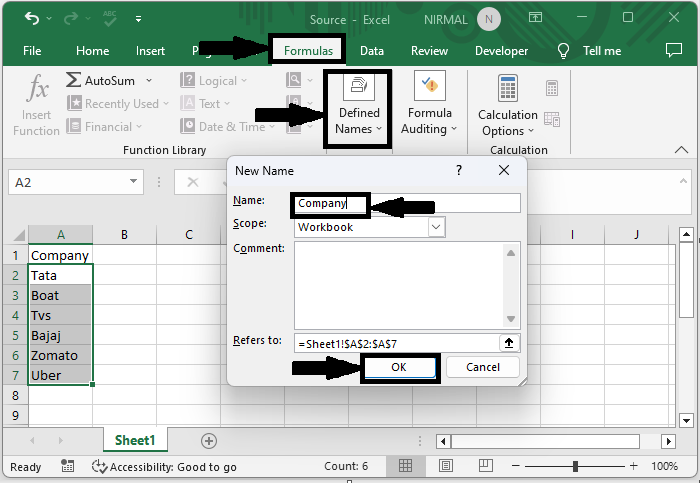This screenshot has height=483, width=700.
Task: Expand the AutoSum dropdown arrow
Action: [149, 81]
